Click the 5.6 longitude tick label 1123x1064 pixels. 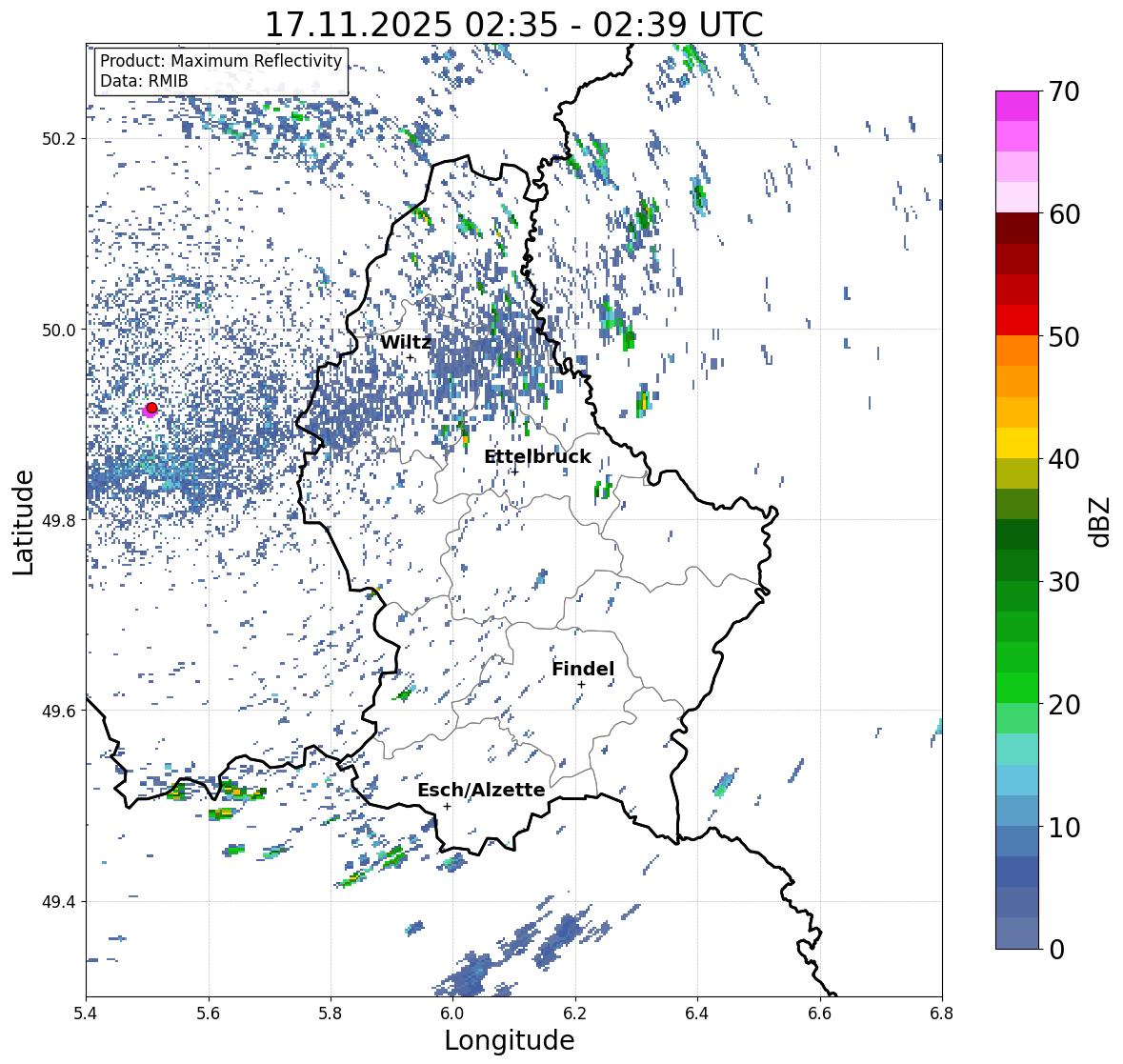pyautogui.click(x=209, y=1013)
